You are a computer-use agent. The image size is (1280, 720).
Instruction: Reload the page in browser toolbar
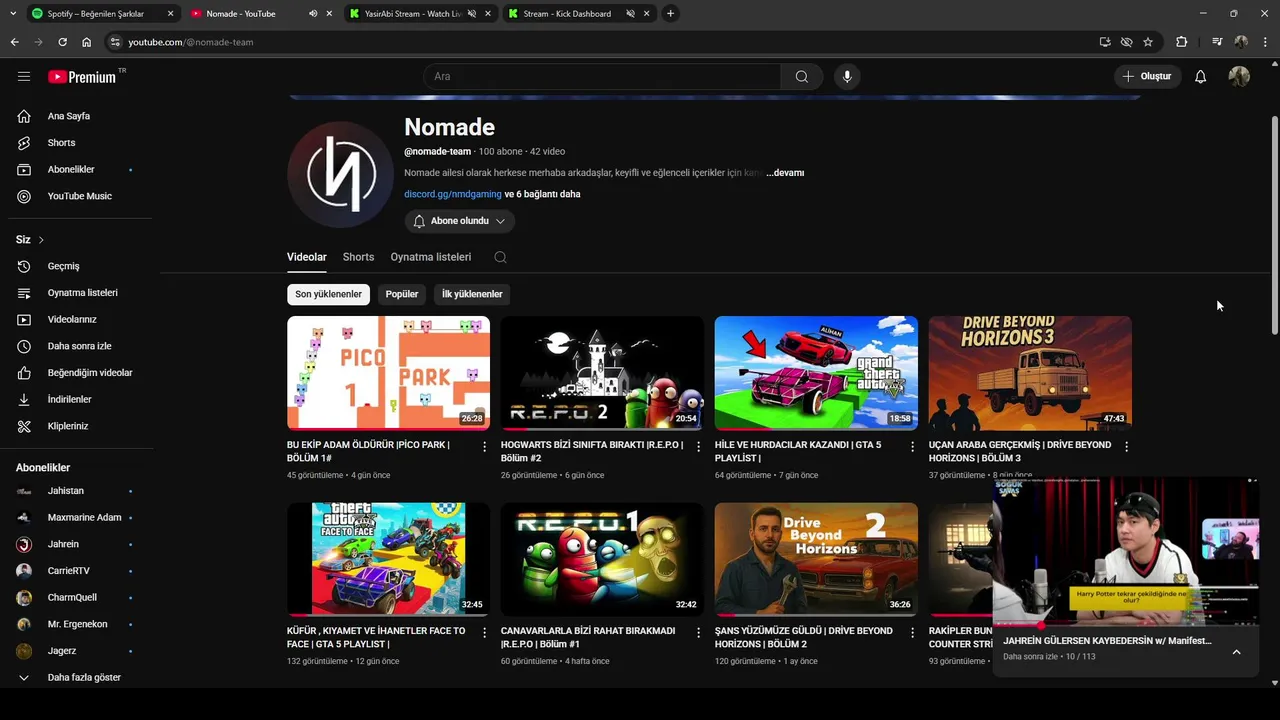(x=62, y=42)
